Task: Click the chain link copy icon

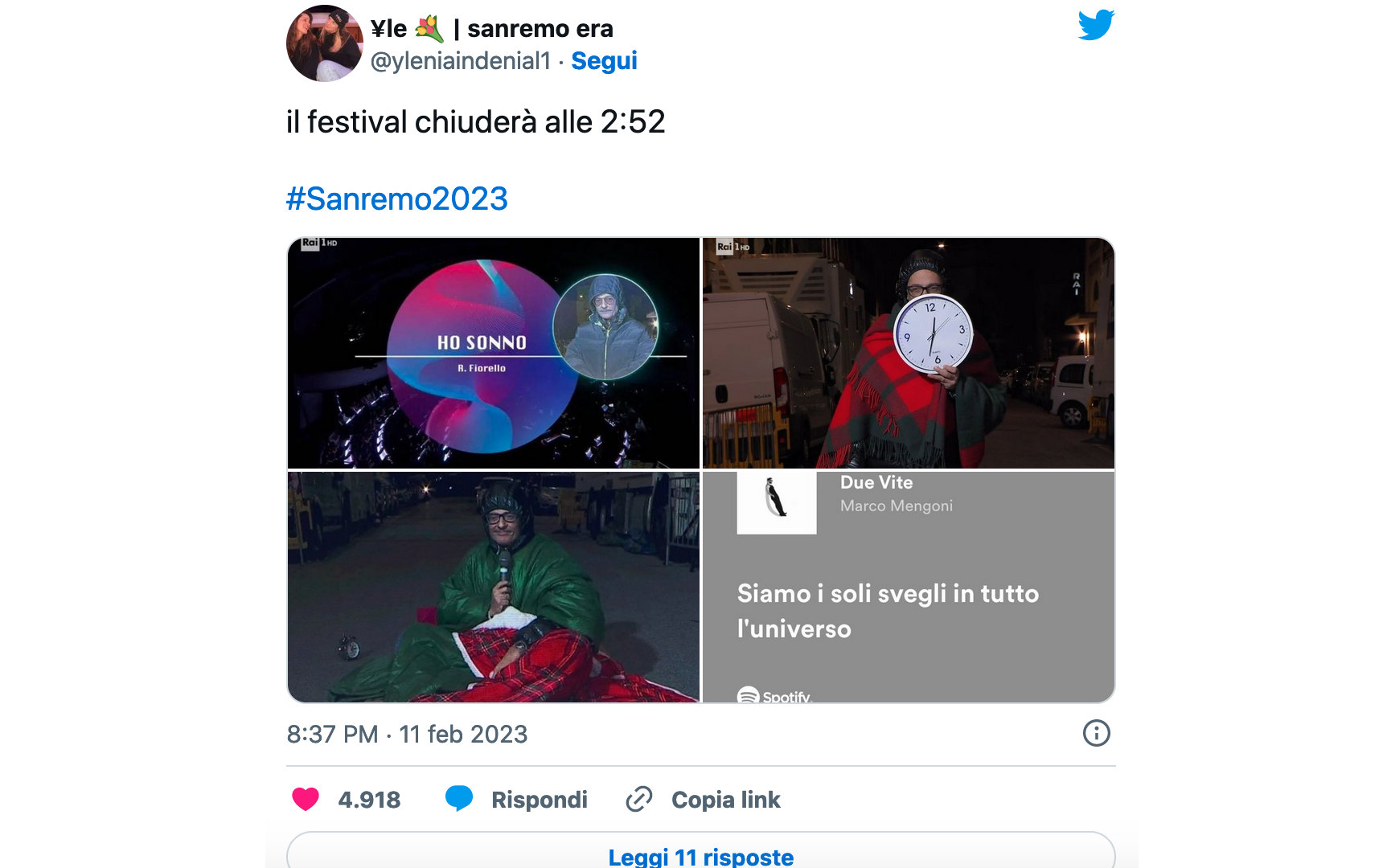Action: (639, 799)
